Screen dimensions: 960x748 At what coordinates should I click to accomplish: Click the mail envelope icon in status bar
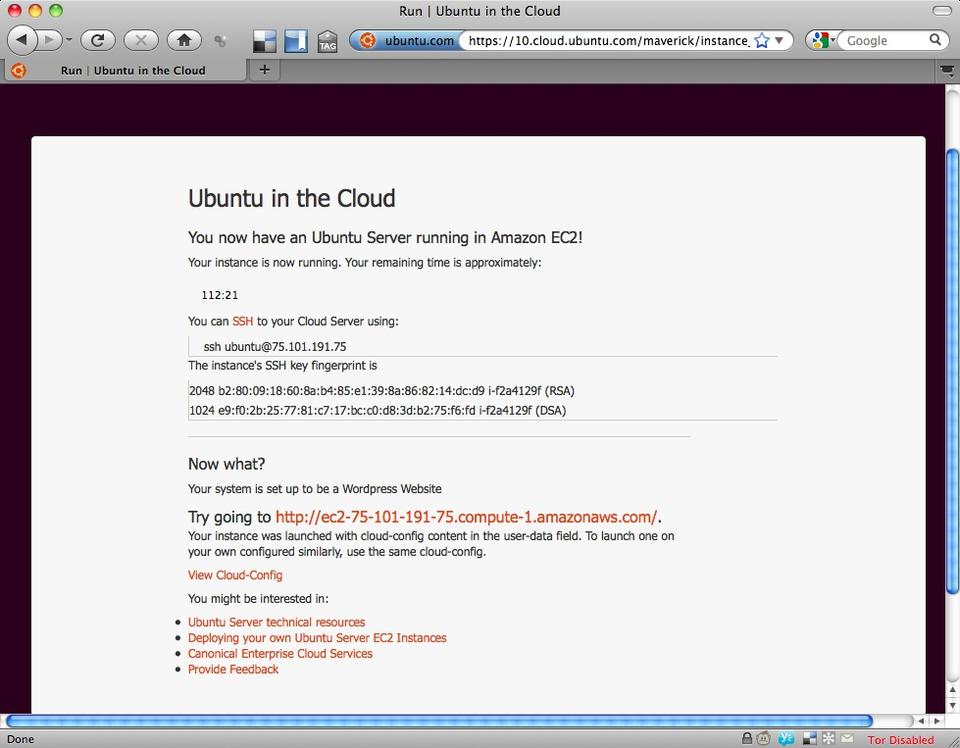coord(846,739)
